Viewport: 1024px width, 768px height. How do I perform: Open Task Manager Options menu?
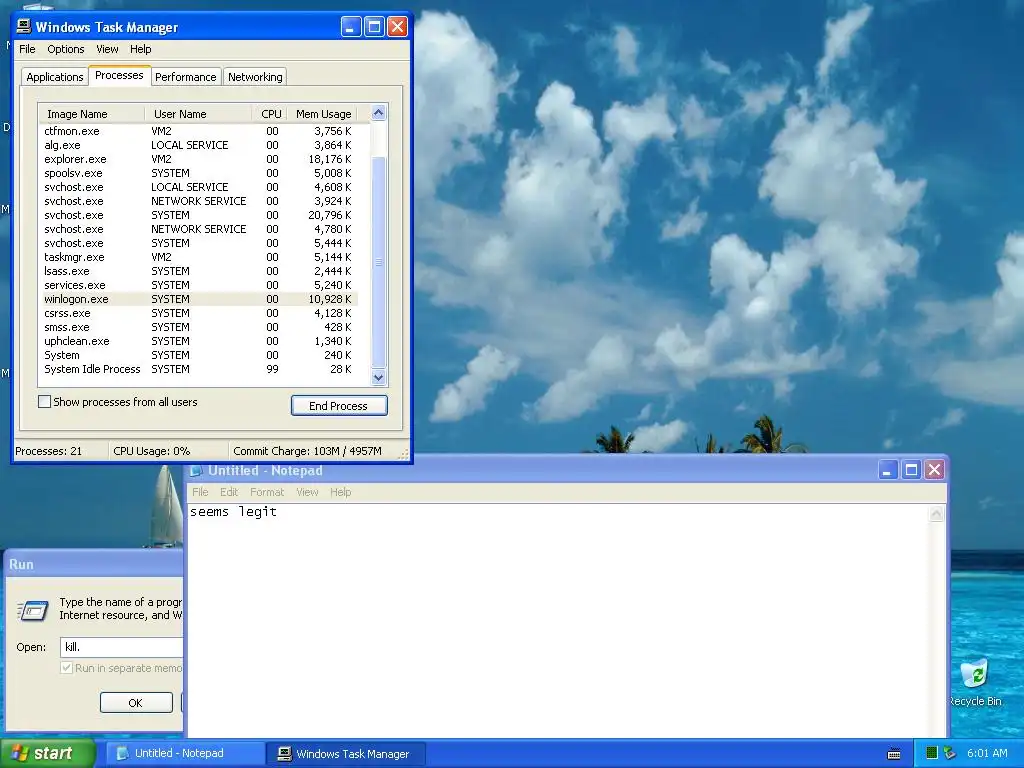tap(65, 49)
